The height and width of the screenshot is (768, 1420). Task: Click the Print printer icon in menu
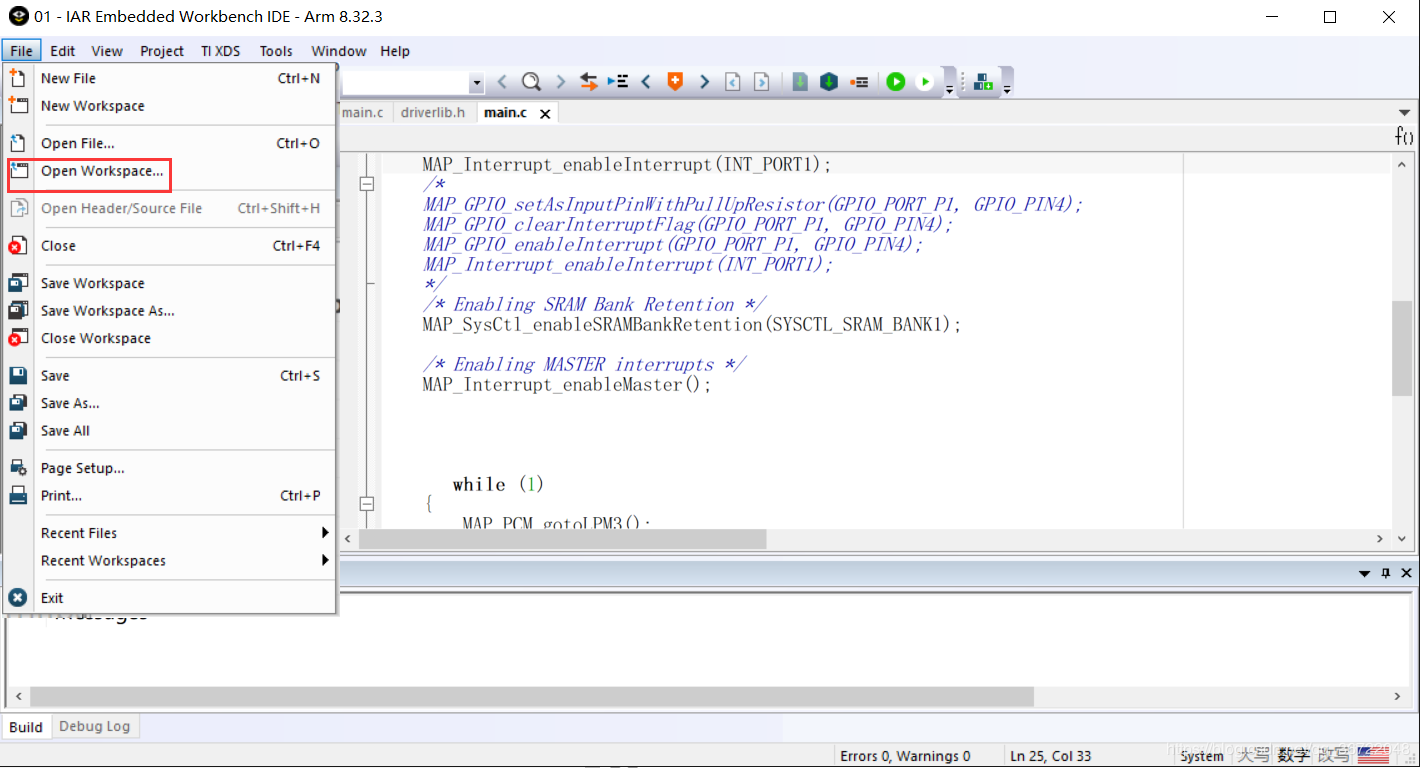[x=18, y=496]
